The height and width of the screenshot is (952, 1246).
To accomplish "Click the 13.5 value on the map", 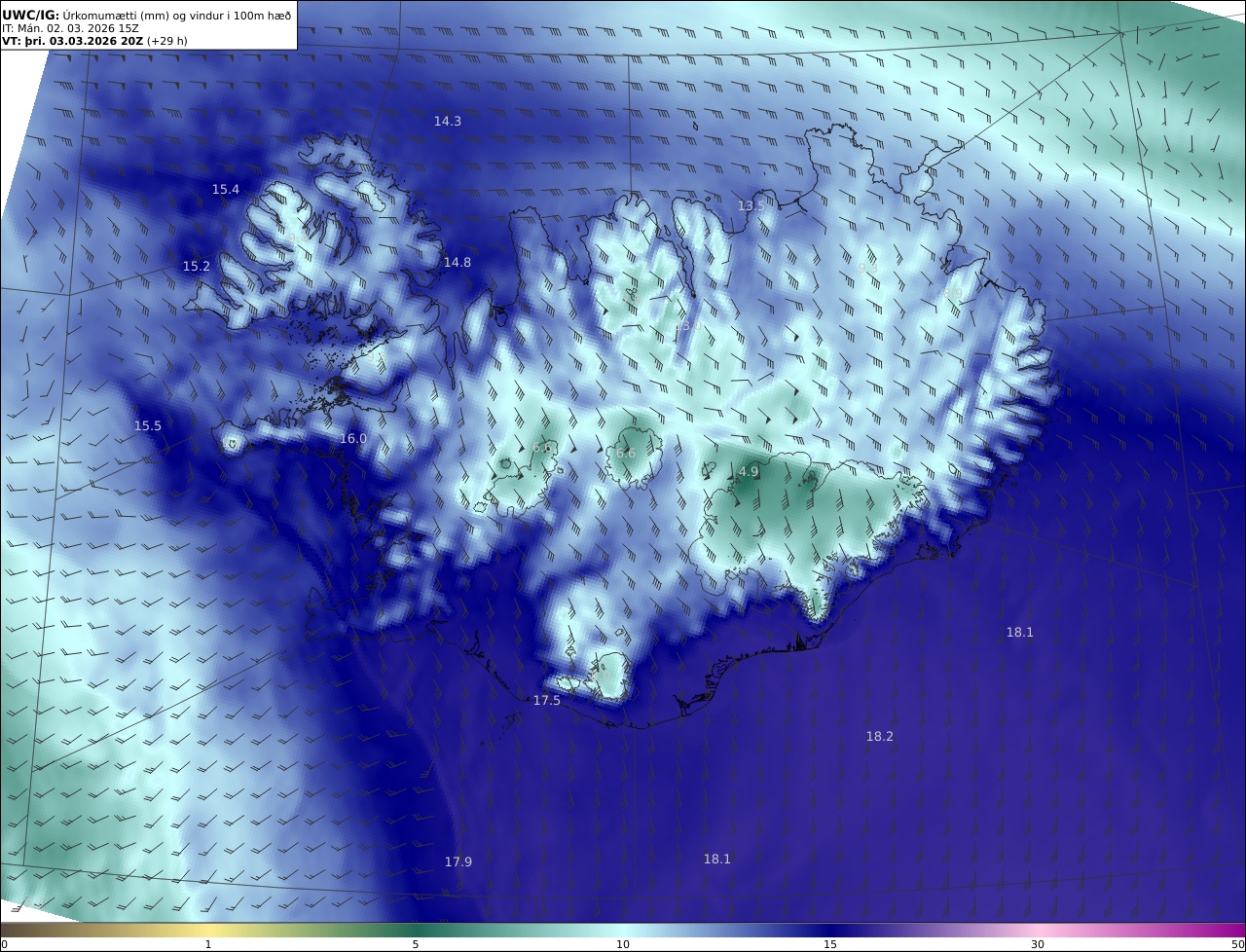I will 751,205.
